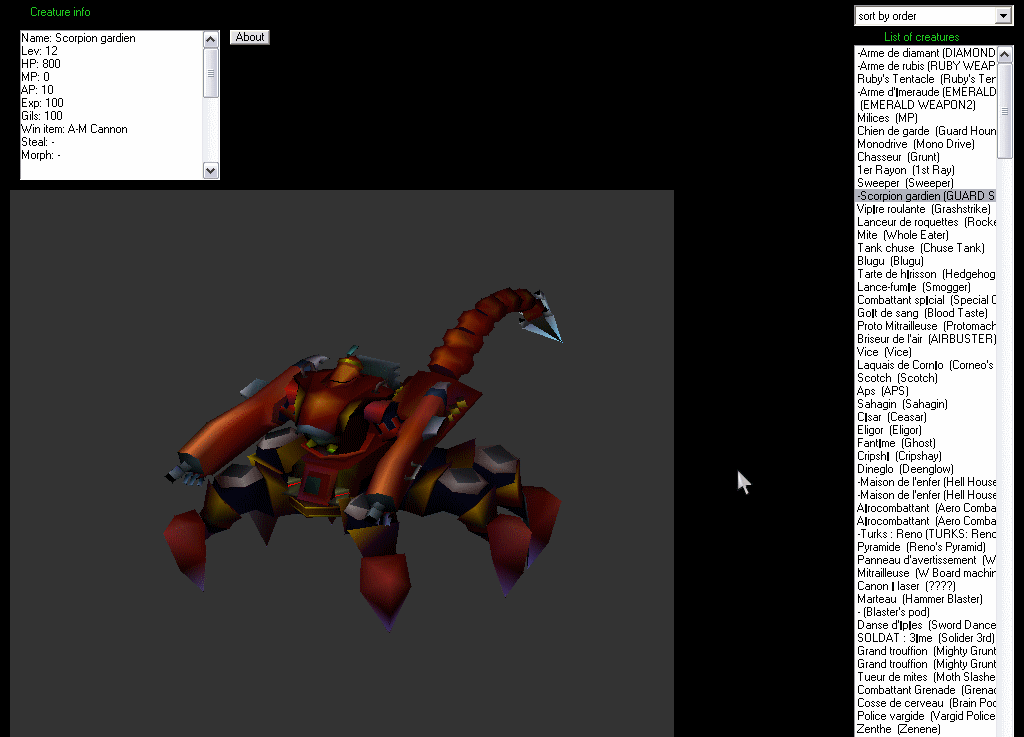Select Dineglo (Deenglow) entry
This screenshot has width=1024, height=737.
[926, 469]
